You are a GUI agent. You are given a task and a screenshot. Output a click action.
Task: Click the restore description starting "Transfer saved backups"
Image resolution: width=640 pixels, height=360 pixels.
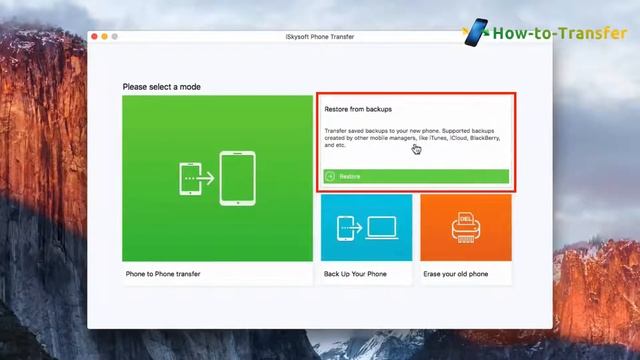tap(412, 138)
